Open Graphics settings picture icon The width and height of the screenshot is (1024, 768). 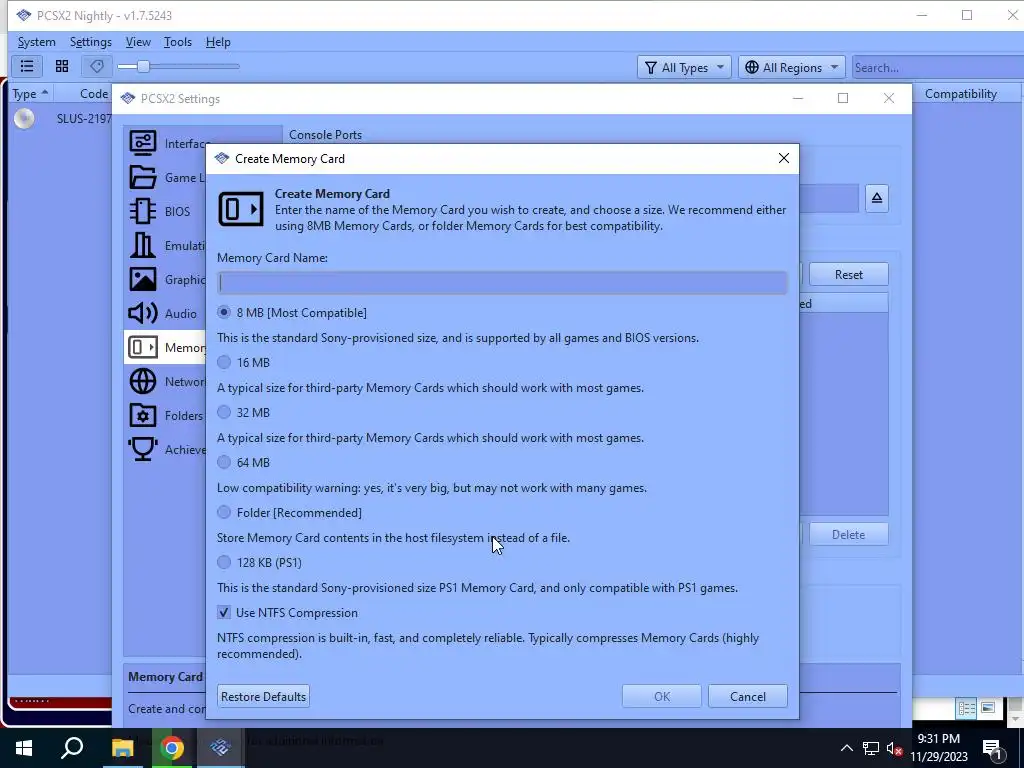click(142, 279)
